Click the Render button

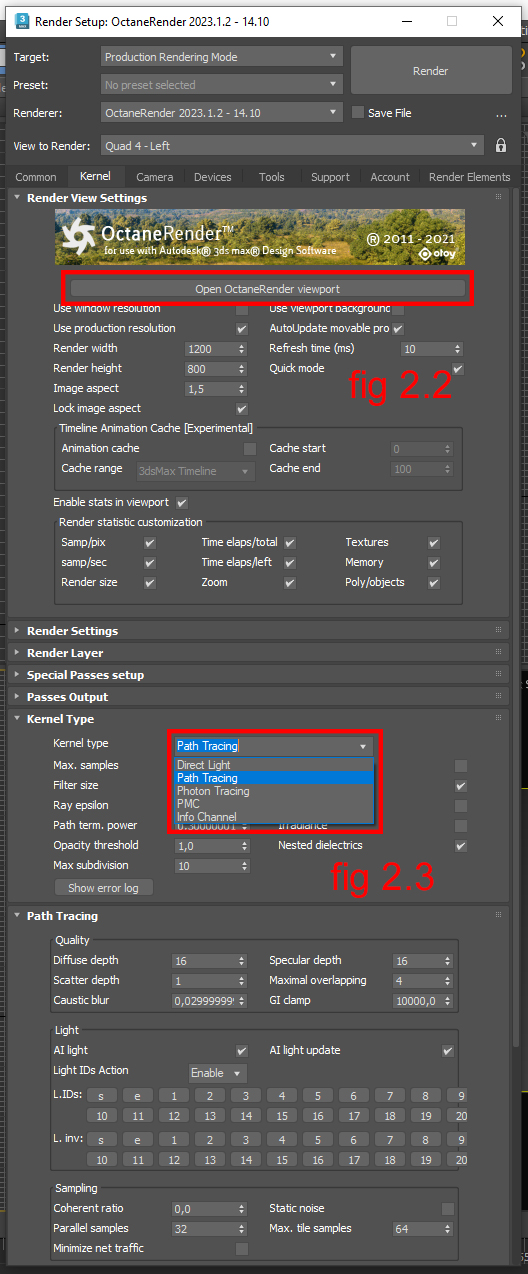(x=430, y=71)
